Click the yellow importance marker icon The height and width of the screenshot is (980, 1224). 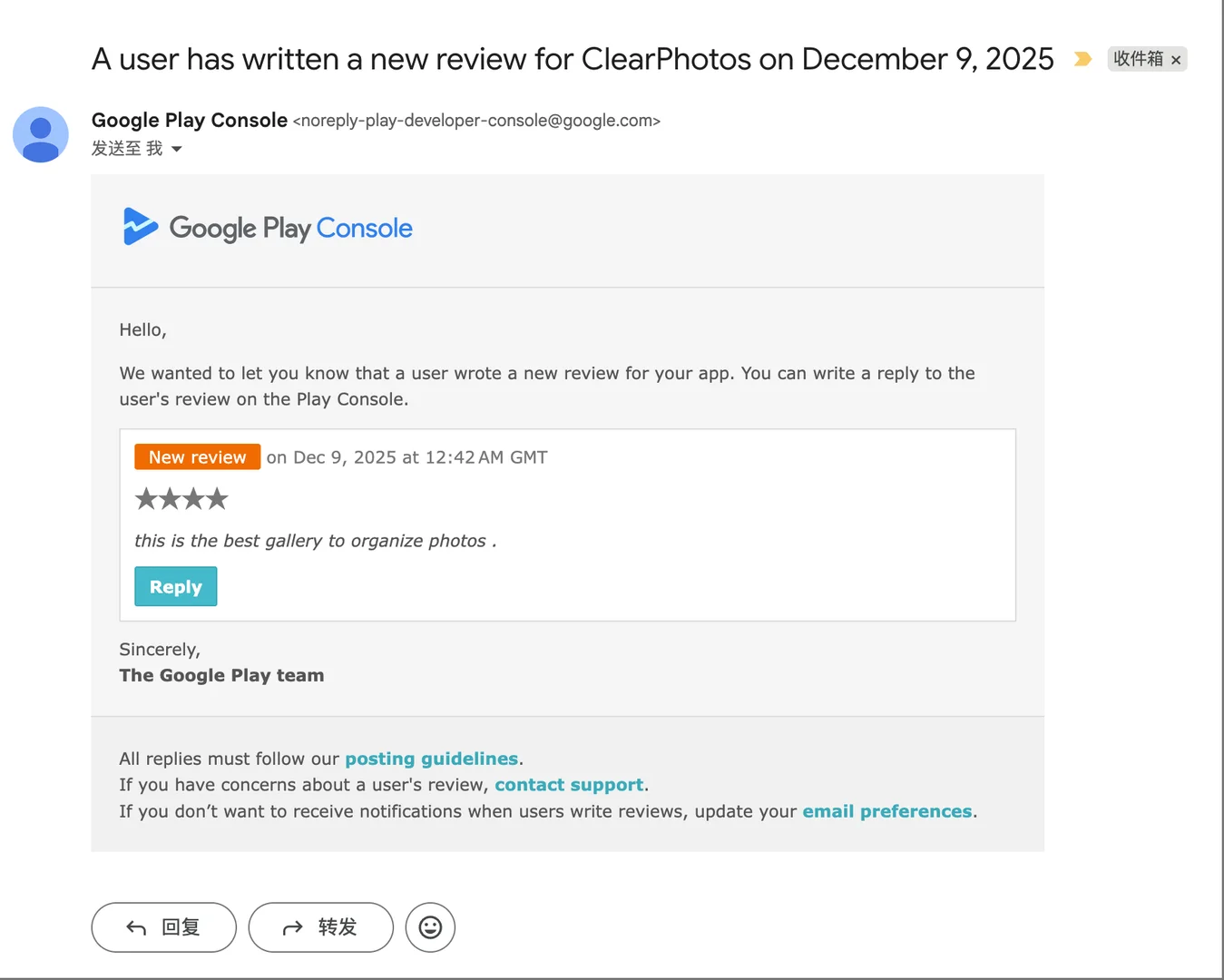point(1082,59)
